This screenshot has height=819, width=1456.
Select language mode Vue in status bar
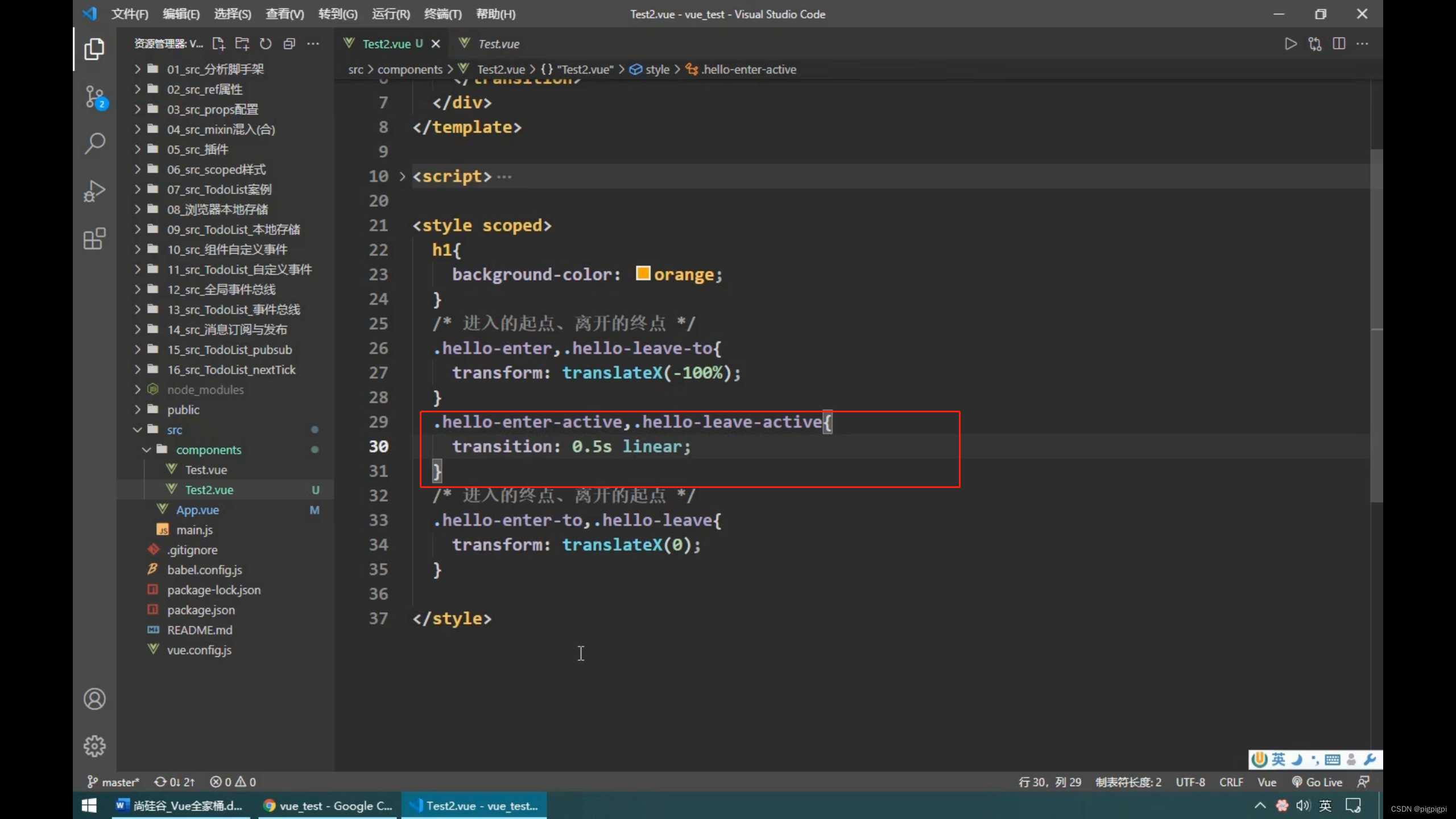point(1267,782)
